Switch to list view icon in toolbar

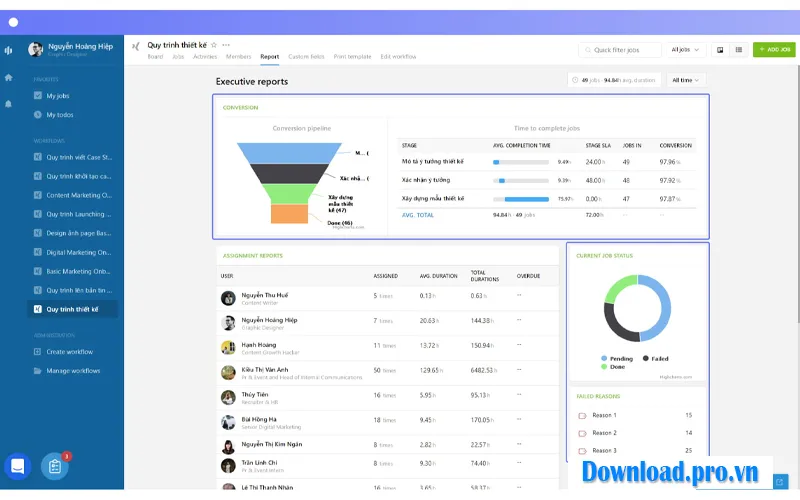[738, 50]
